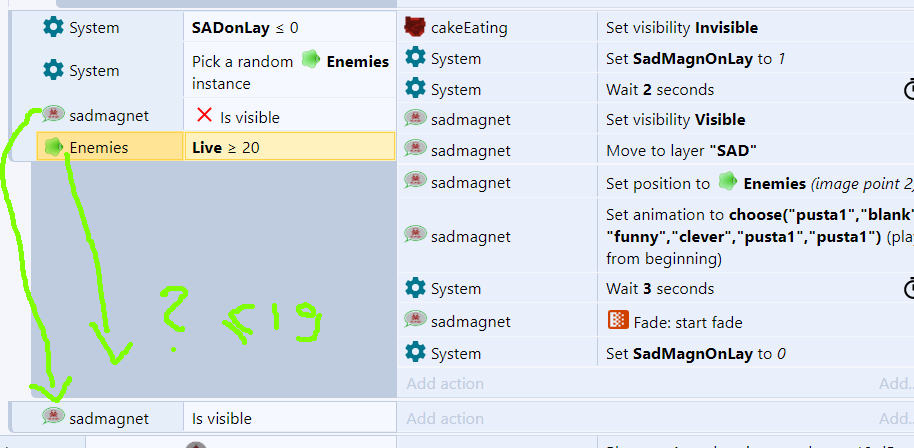Click sadmagnet icon in Move to layer action

[x=416, y=151]
